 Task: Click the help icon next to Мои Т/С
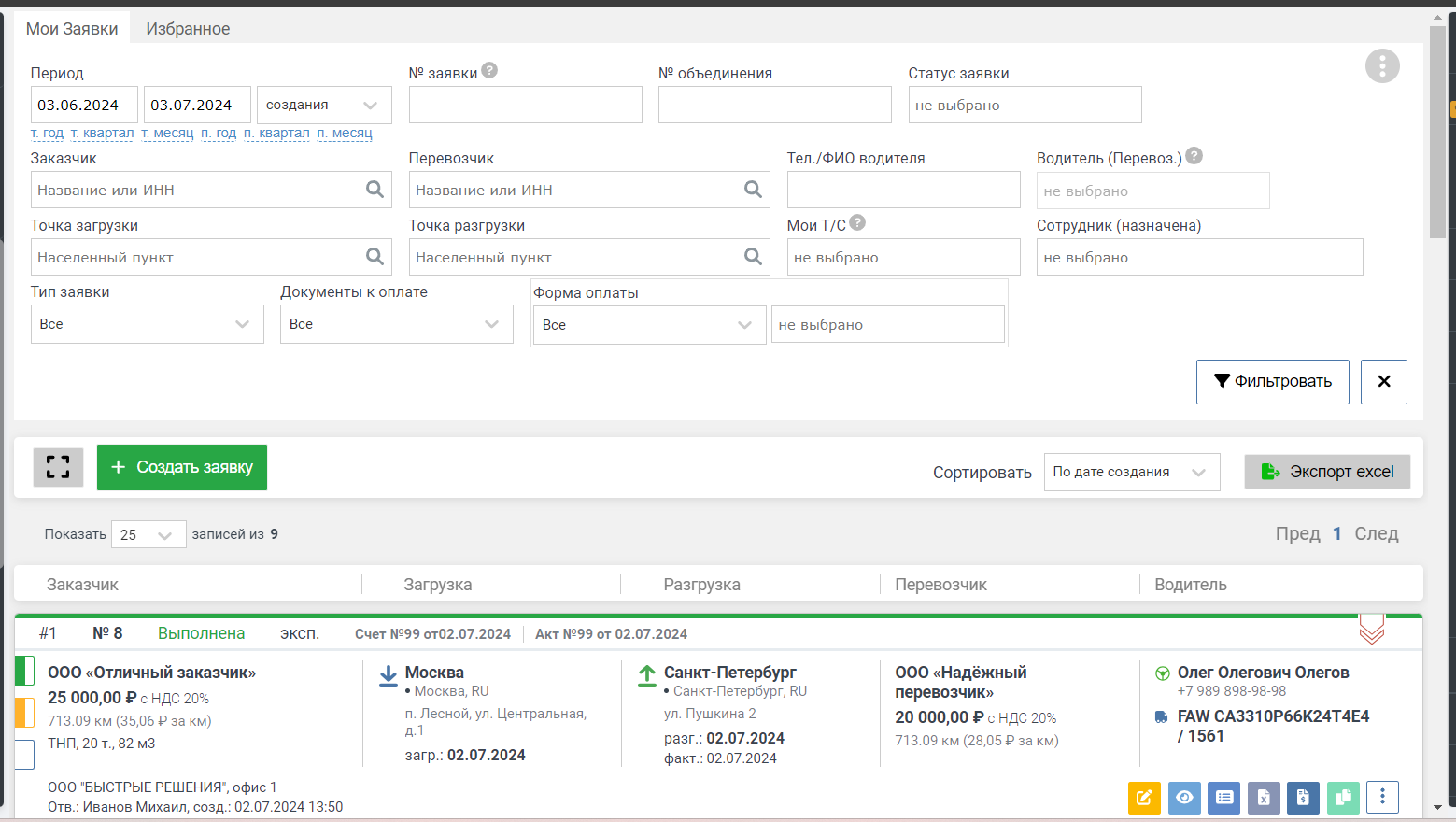[857, 222]
